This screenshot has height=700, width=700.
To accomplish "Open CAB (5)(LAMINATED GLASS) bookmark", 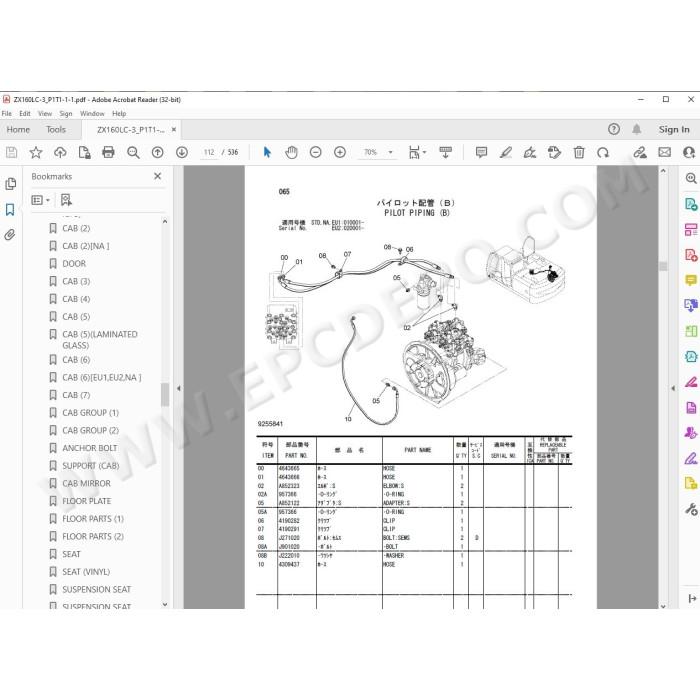I will click(x=100, y=340).
